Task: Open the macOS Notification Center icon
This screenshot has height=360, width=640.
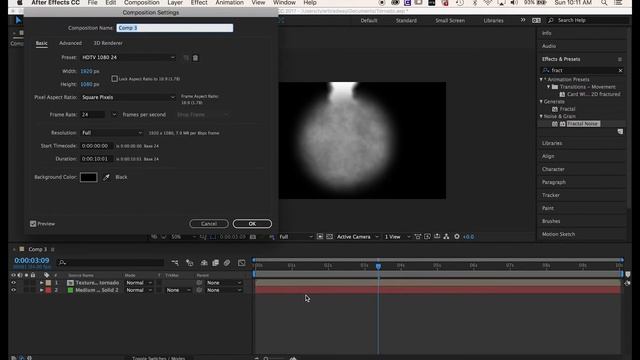Action: pyautogui.click(x=619, y=3)
